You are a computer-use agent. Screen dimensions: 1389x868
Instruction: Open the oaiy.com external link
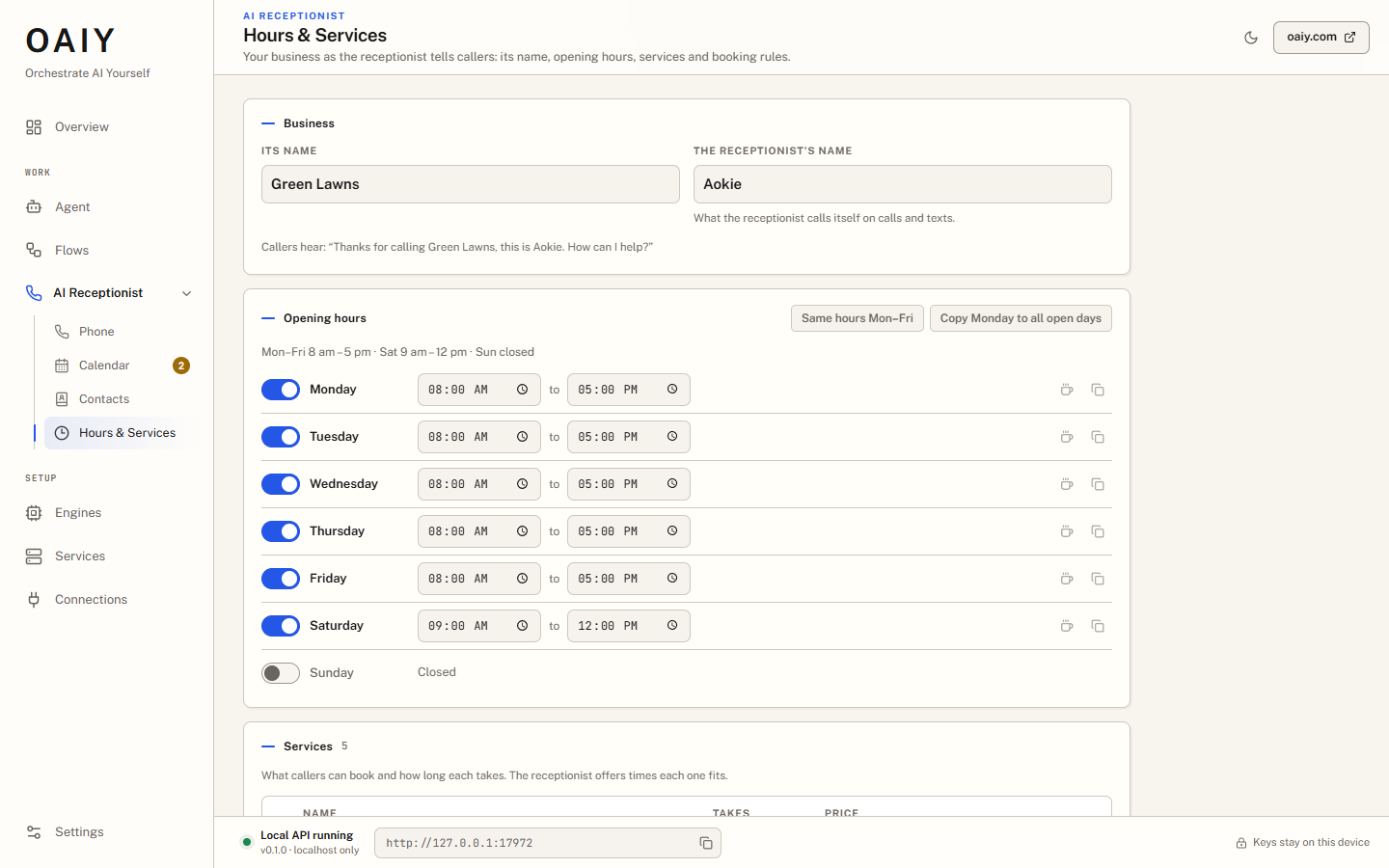1321,38
